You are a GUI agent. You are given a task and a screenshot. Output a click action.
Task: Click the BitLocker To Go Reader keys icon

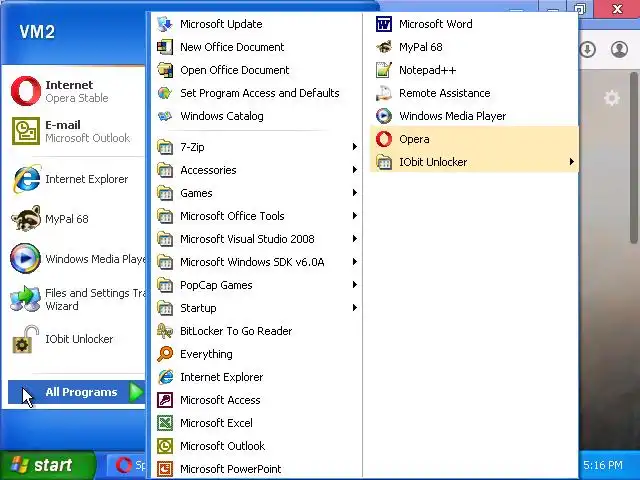pyautogui.click(x=165, y=331)
